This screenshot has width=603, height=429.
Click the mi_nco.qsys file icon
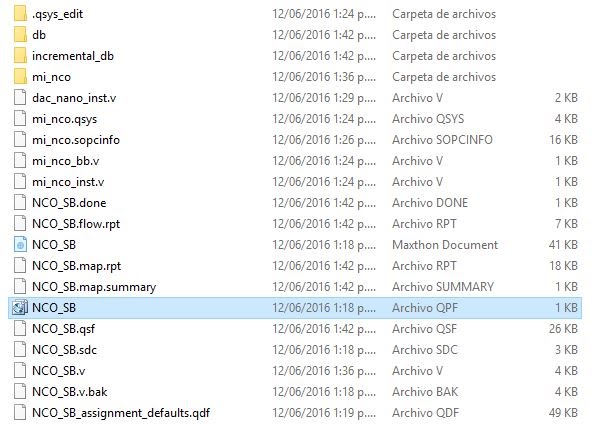click(x=20, y=119)
